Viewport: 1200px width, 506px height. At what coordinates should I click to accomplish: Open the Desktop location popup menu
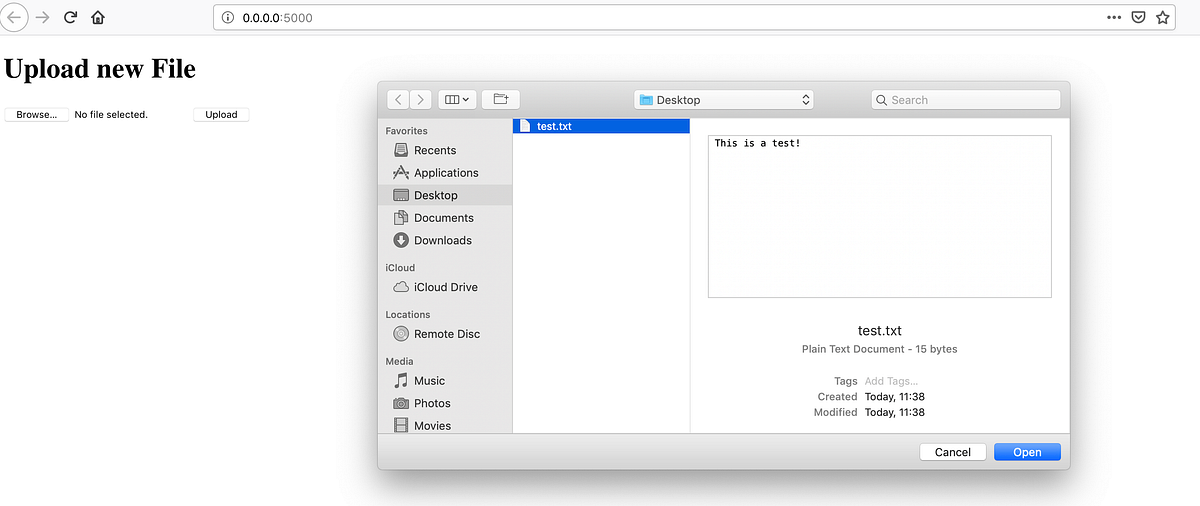click(x=724, y=100)
